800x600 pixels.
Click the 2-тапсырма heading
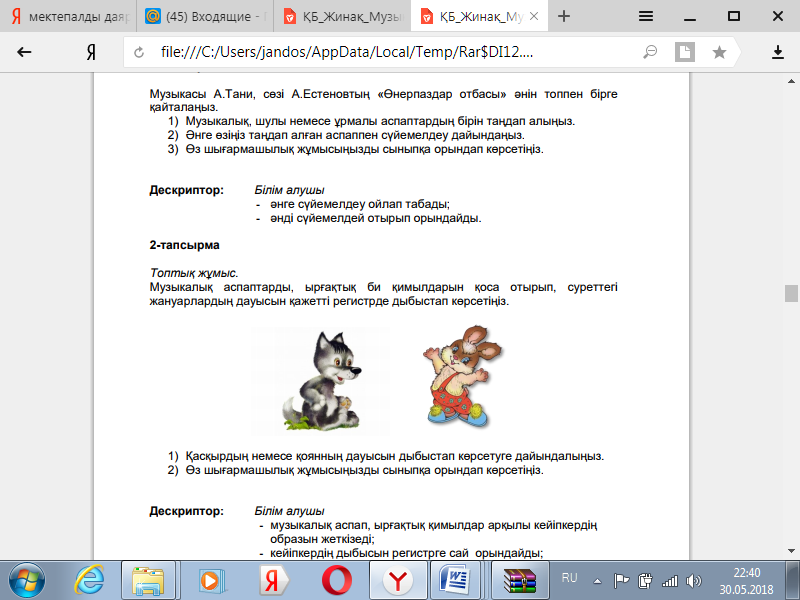pyautogui.click(x=184, y=245)
